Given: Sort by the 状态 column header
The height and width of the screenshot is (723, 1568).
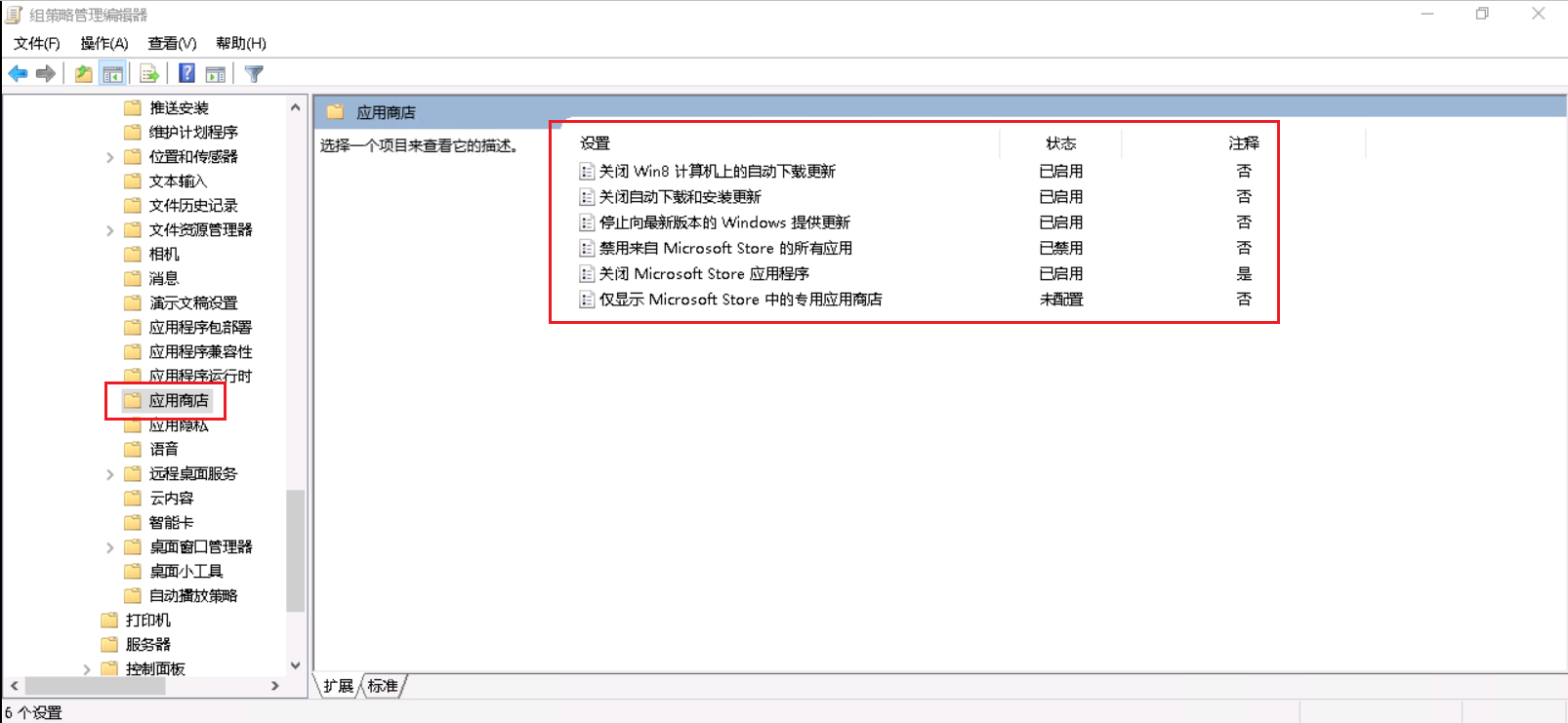Looking at the screenshot, I should 1061,143.
